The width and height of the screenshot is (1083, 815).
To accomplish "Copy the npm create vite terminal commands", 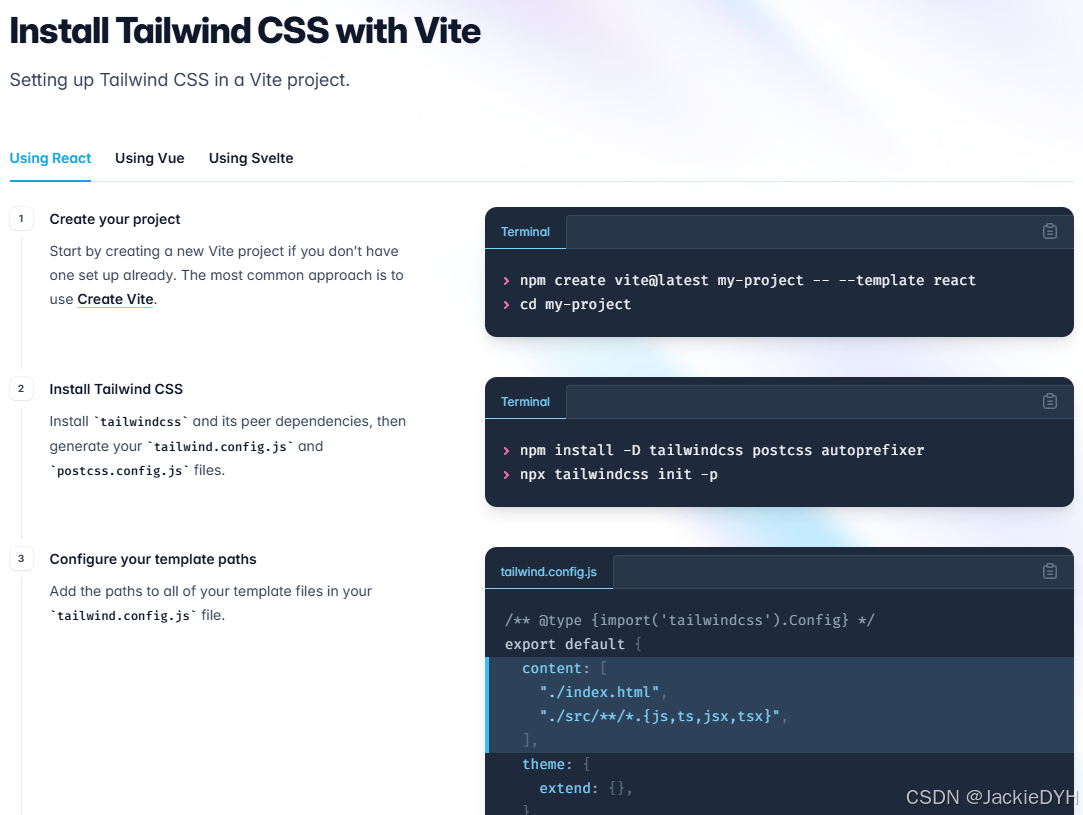I will pos(1049,230).
